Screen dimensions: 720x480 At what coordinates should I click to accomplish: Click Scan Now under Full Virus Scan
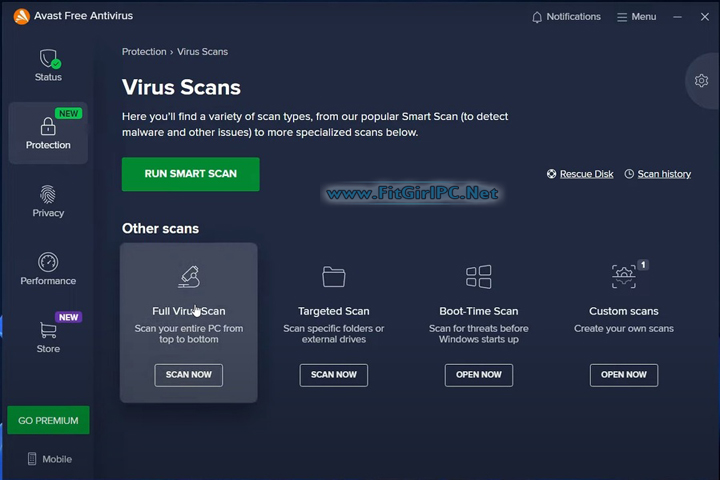[x=189, y=374]
